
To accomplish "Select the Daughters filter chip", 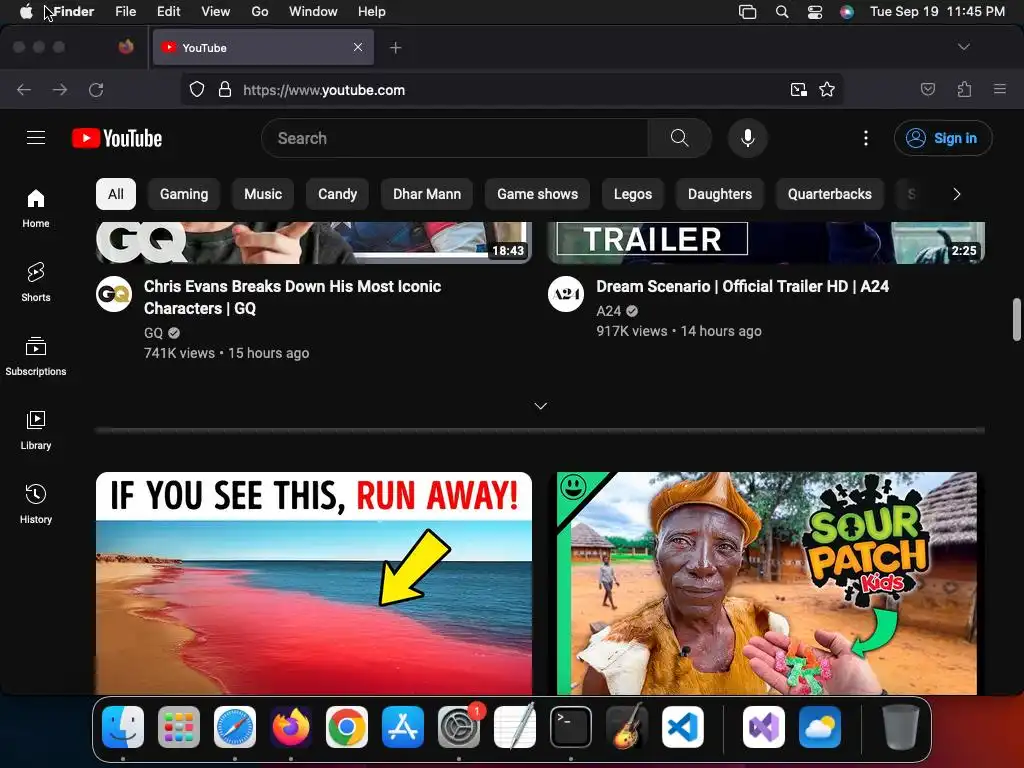I will (720, 194).
